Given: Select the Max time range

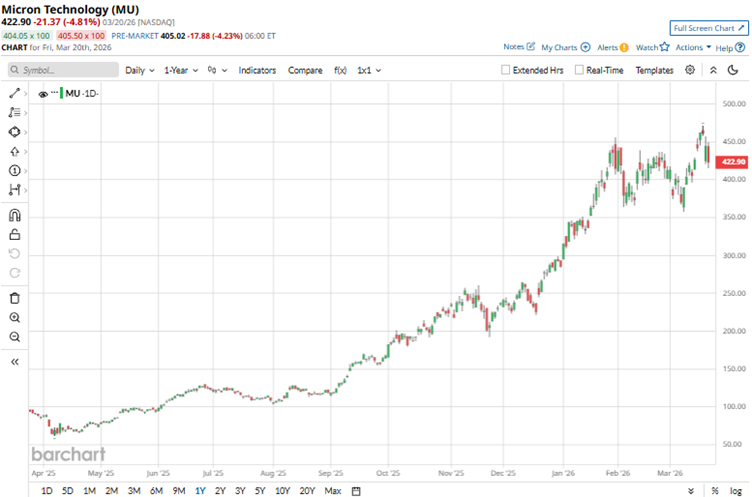Looking at the screenshot, I should click(333, 491).
